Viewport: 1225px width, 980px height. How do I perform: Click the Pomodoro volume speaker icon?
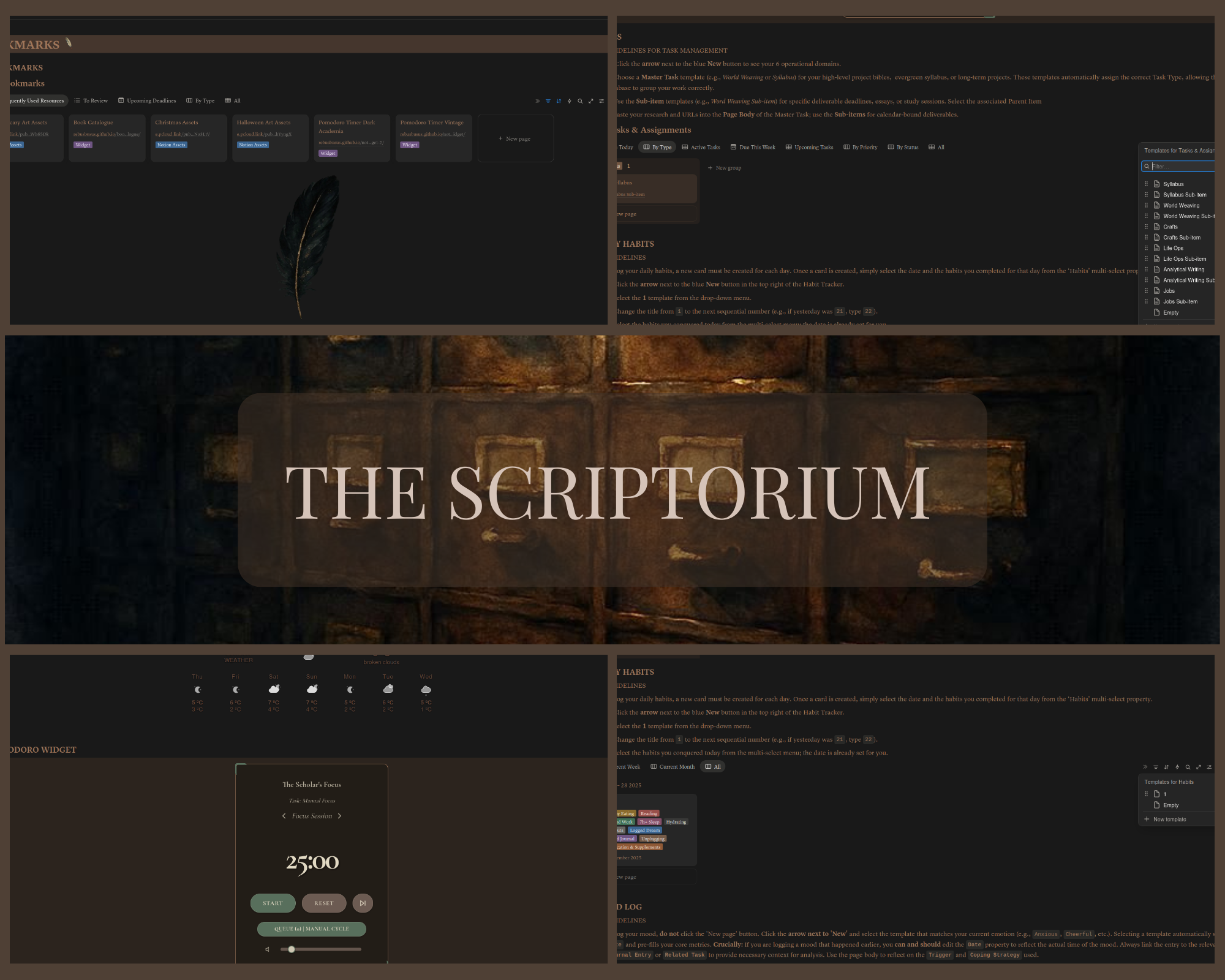[x=267, y=949]
